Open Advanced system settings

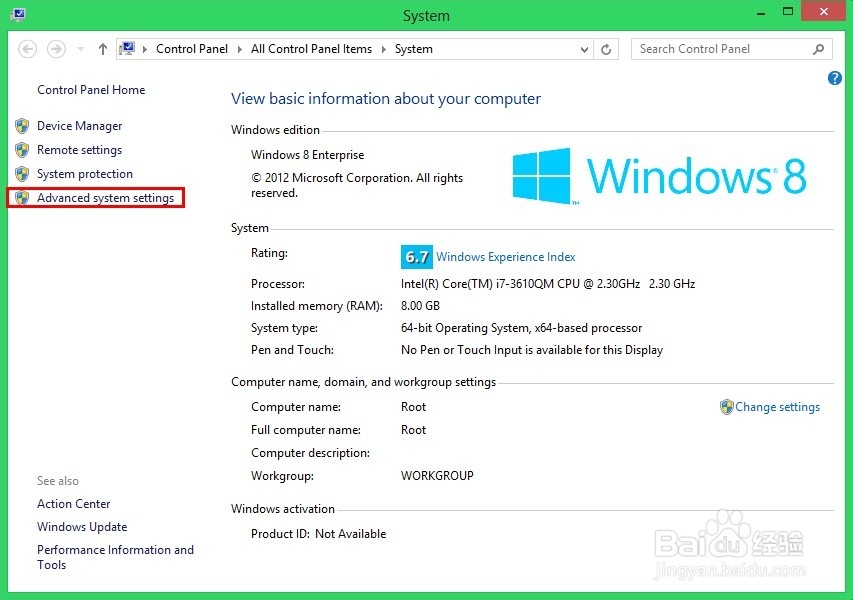click(106, 197)
